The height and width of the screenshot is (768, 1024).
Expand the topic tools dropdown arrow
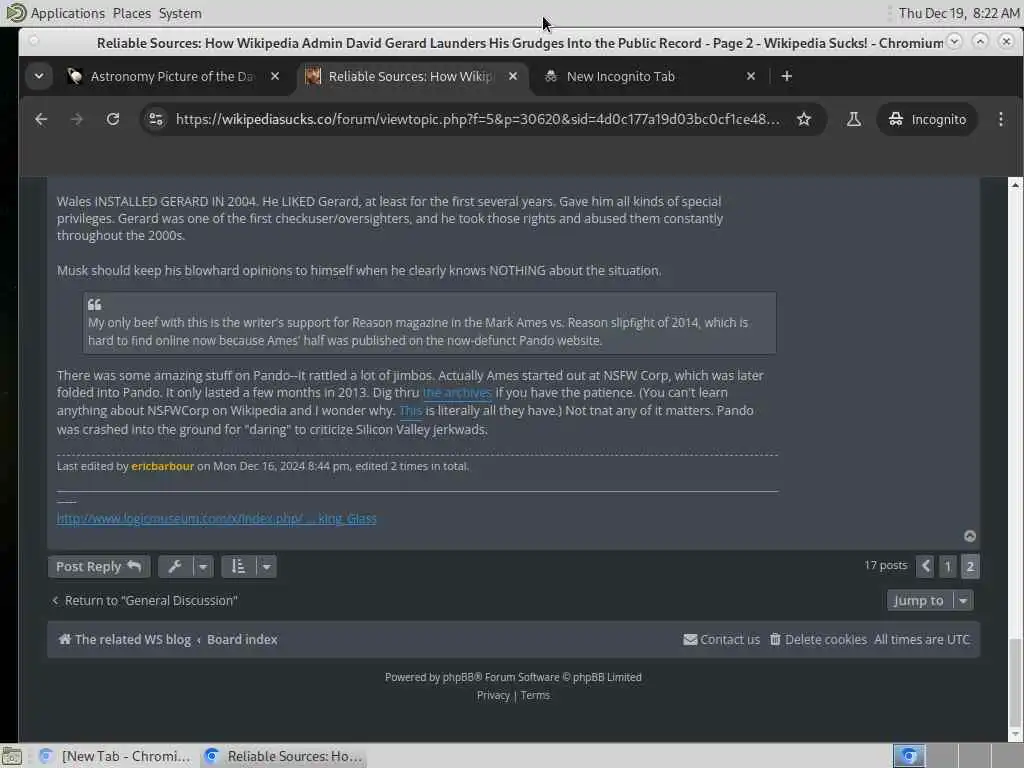[203, 567]
